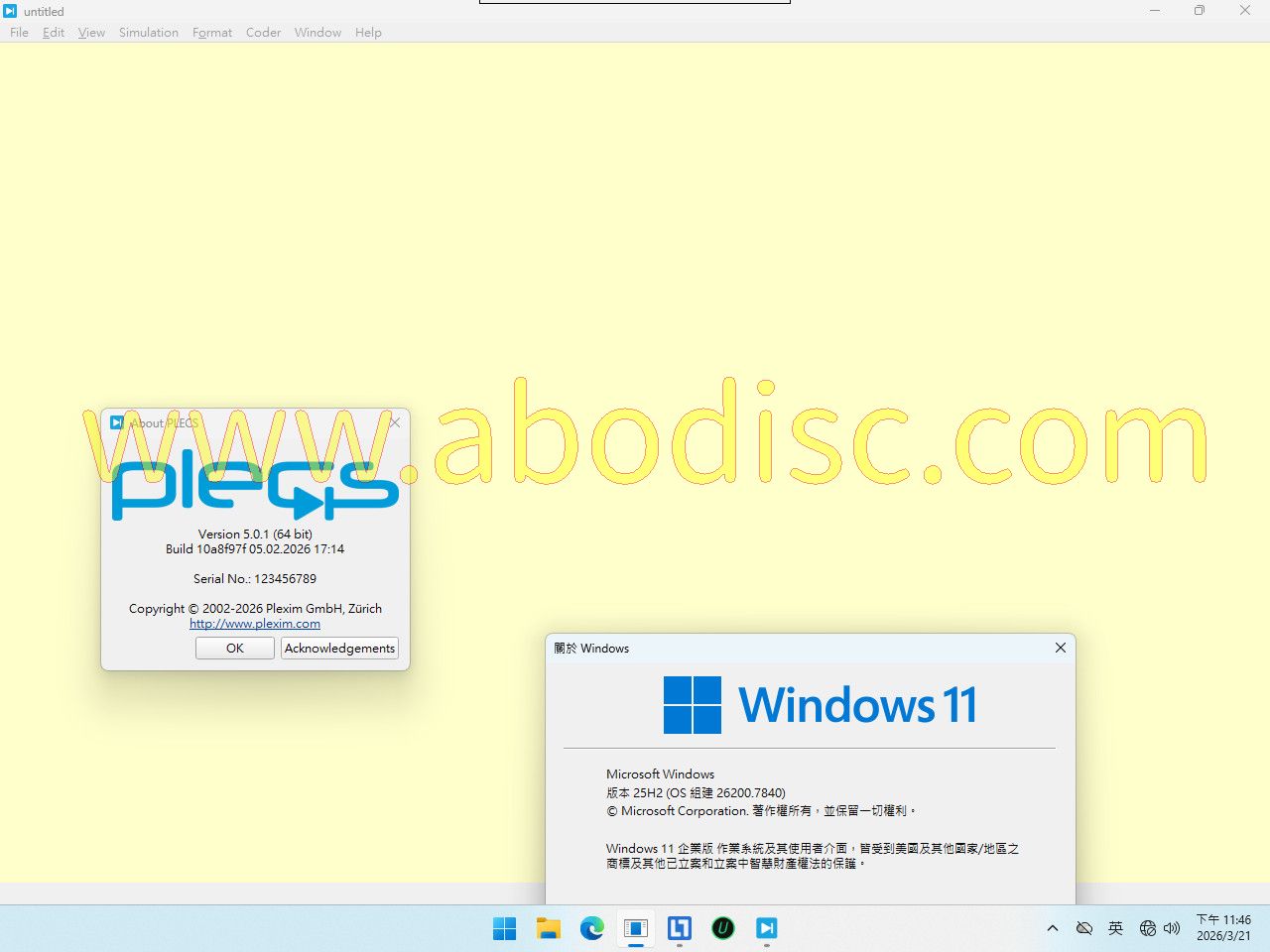This screenshot has height=952, width=1270.
Task: Click the PLECS icon in the taskbar
Action: (x=766, y=928)
